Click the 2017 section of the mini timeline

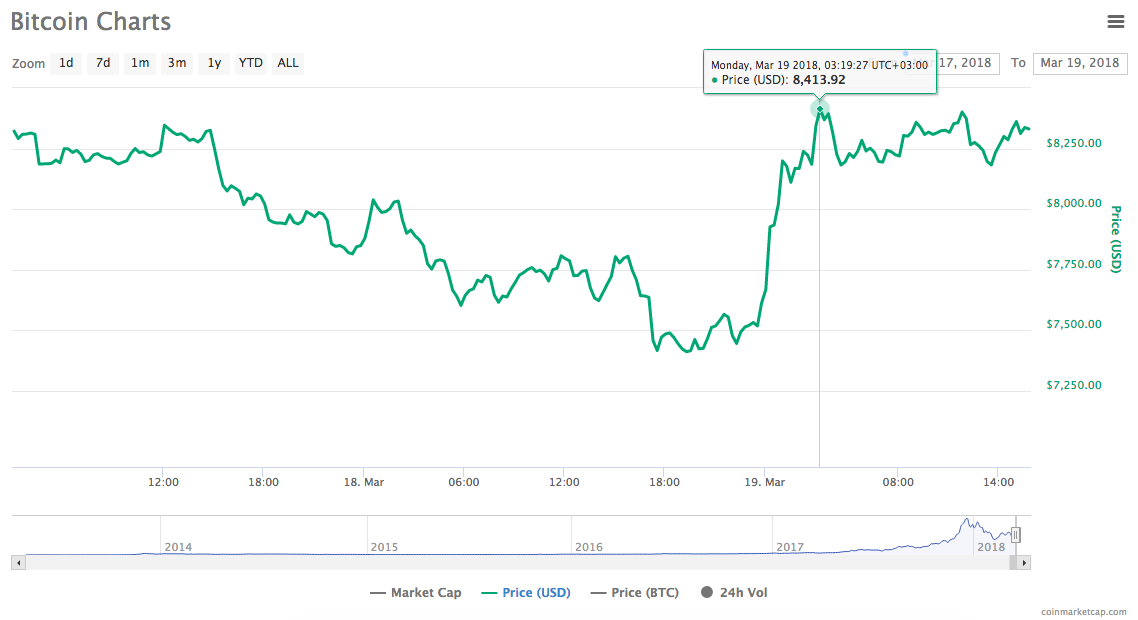tap(790, 547)
